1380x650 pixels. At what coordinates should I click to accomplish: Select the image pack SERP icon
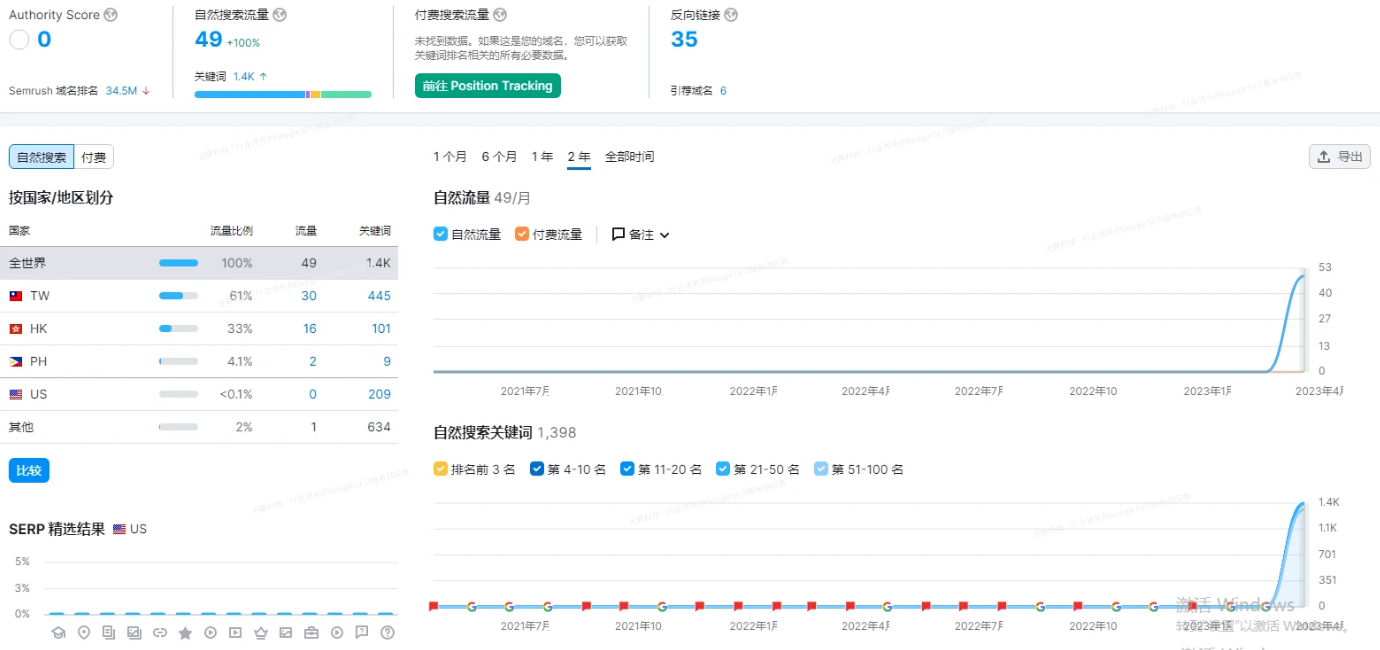[x=134, y=632]
